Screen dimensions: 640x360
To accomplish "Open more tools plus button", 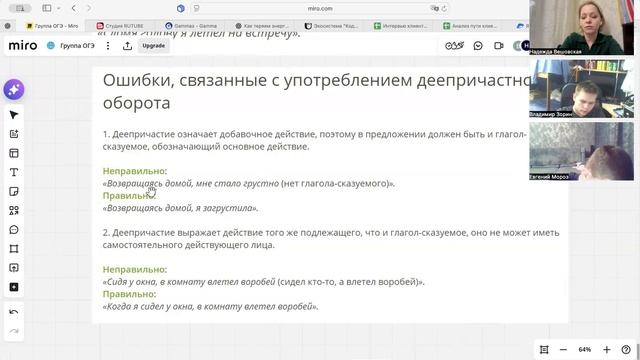I will coord(14,287).
